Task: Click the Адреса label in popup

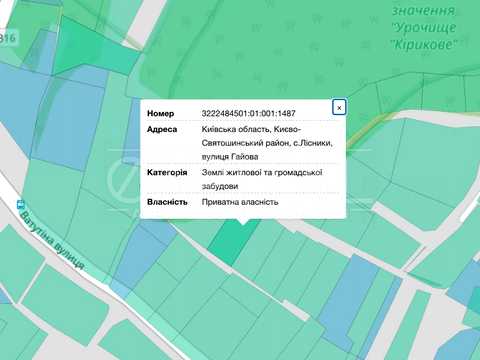Action: pos(162,129)
